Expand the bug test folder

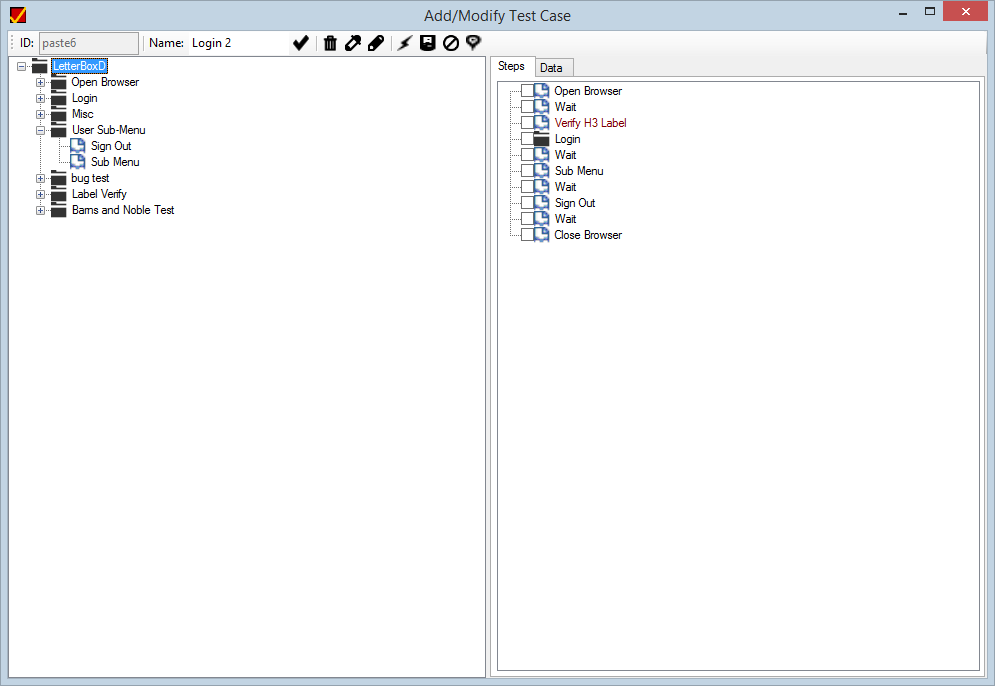pyautogui.click(x=41, y=178)
